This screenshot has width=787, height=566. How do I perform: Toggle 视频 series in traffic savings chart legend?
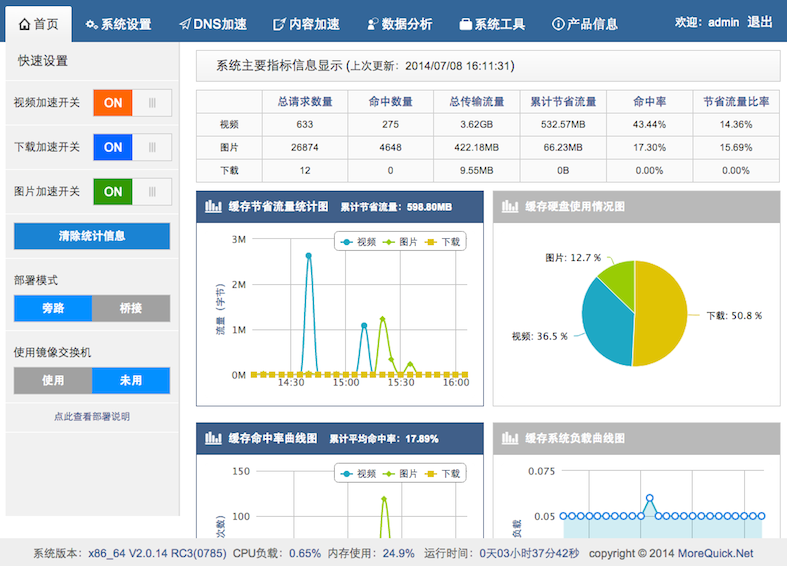[358, 242]
